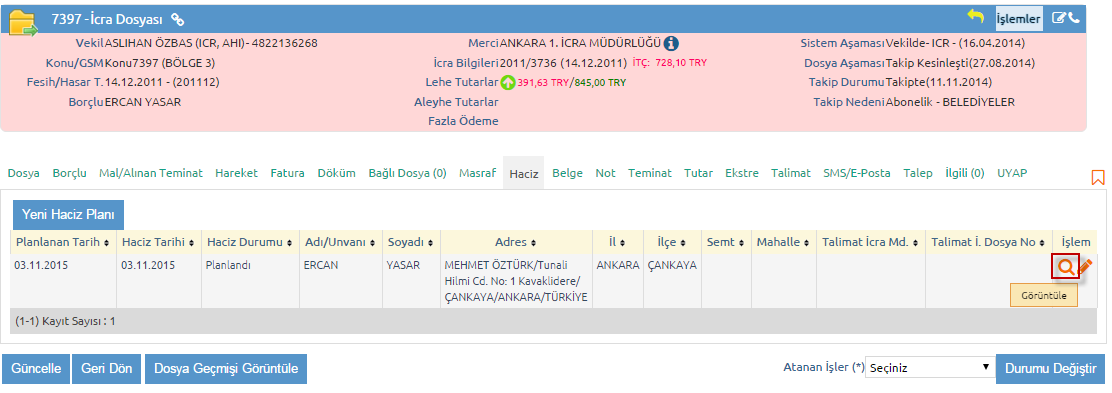Open the Talimat tab
The height and width of the screenshot is (393, 1112).
coord(791,173)
